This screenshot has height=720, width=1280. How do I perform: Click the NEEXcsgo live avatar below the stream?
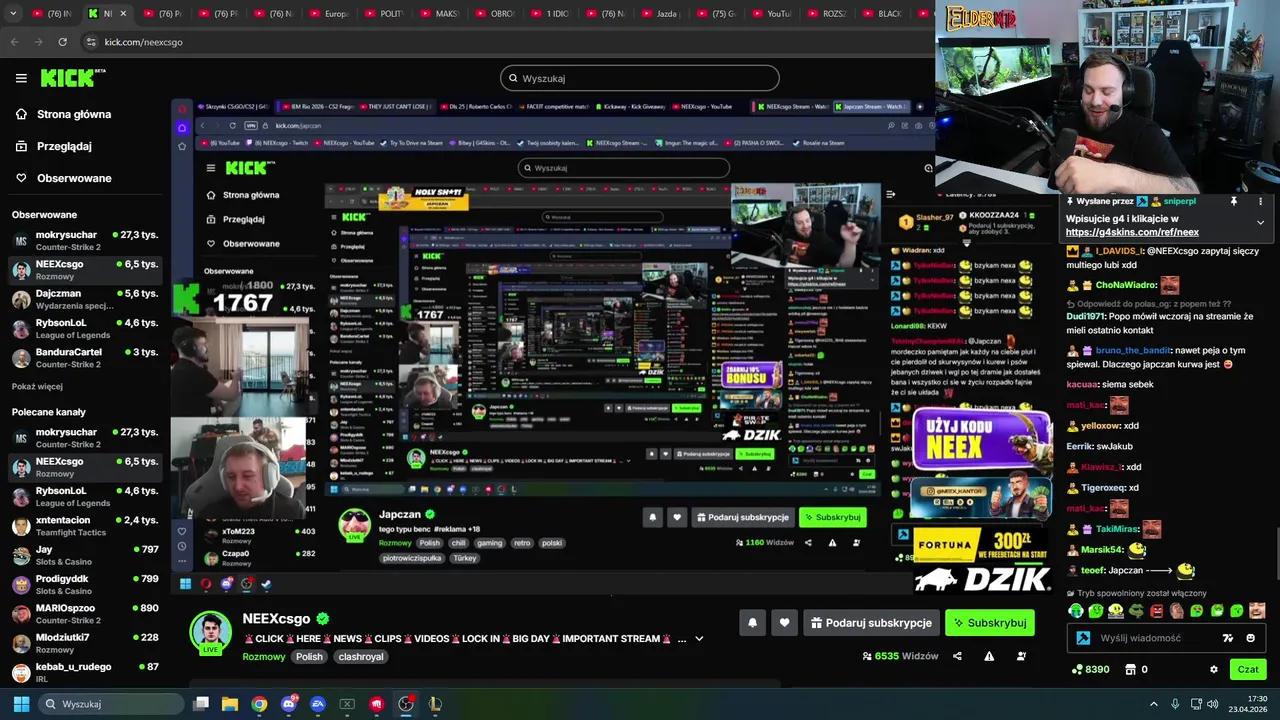pos(211,632)
